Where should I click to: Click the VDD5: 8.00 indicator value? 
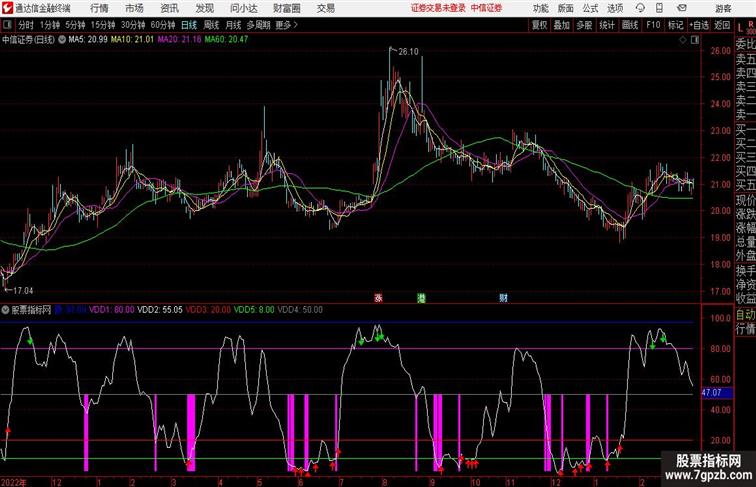pyautogui.click(x=254, y=310)
